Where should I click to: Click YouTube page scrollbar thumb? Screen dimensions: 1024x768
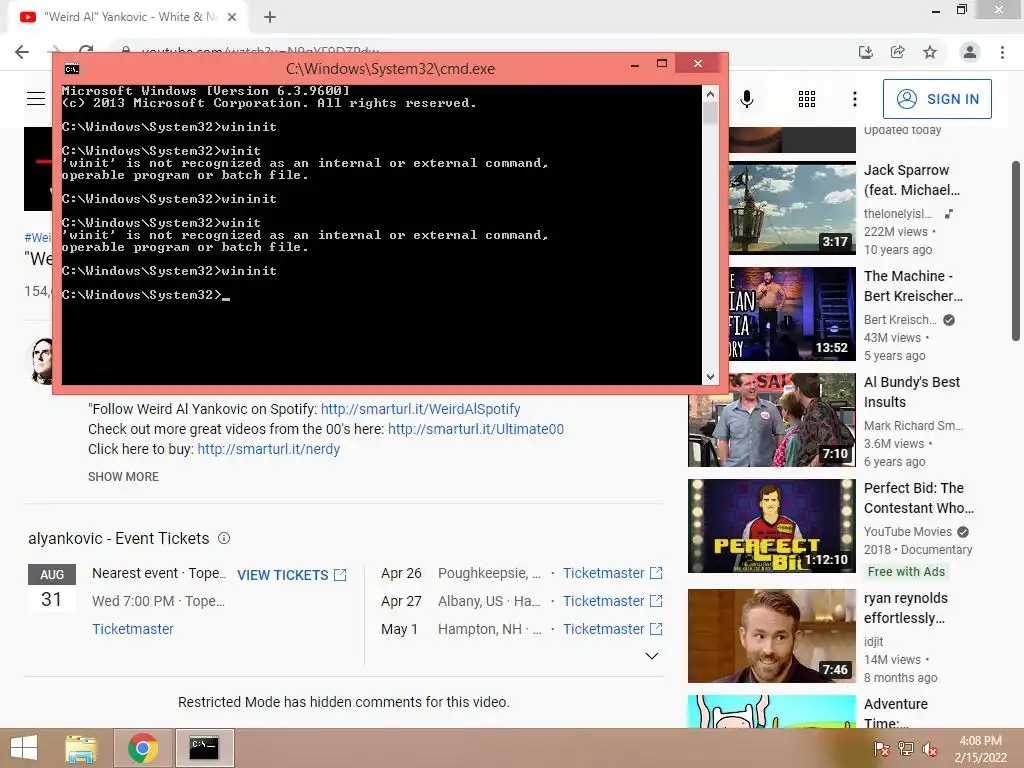point(1016,251)
